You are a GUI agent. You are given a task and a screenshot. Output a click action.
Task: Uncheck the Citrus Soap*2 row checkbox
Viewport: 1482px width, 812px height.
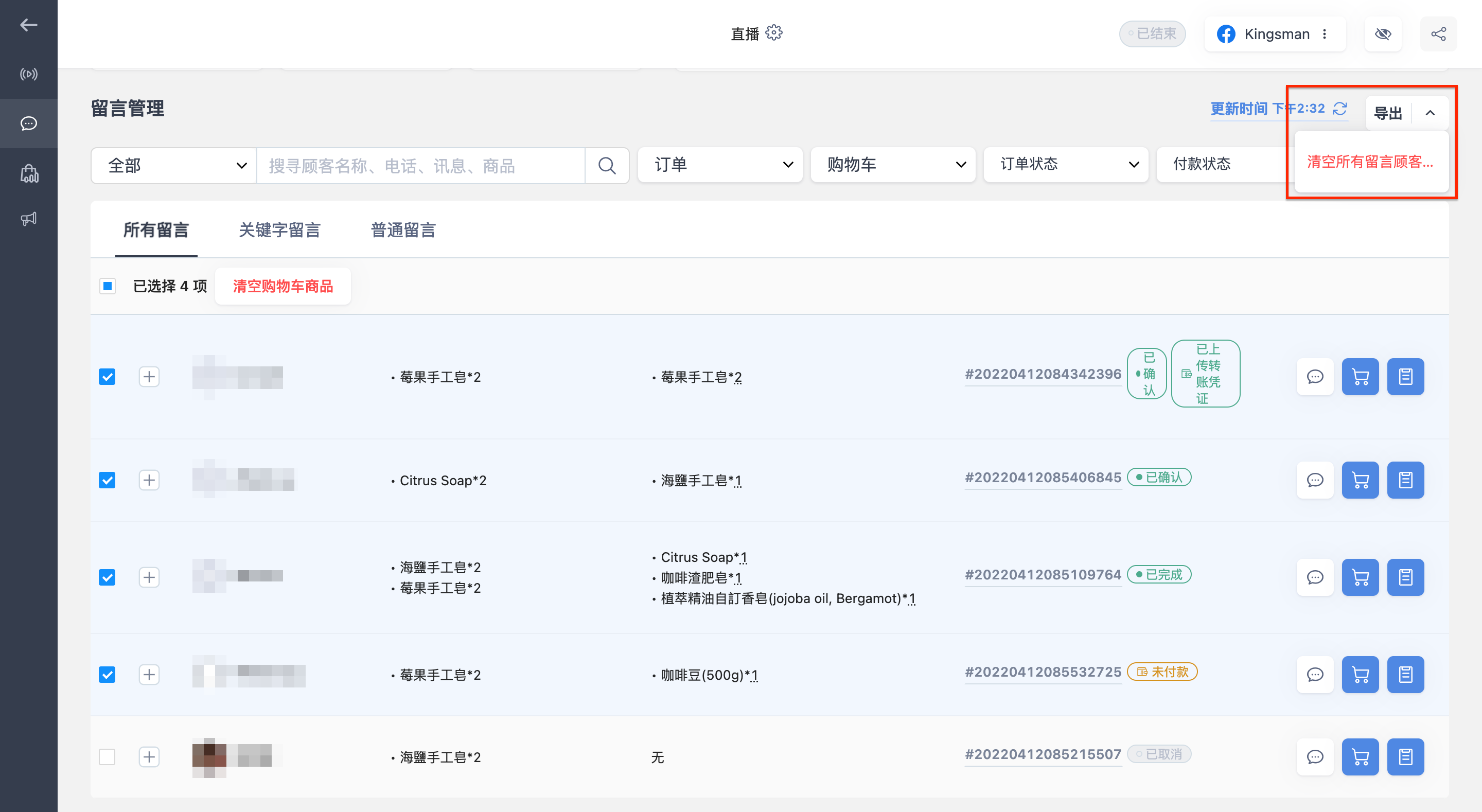click(x=107, y=480)
